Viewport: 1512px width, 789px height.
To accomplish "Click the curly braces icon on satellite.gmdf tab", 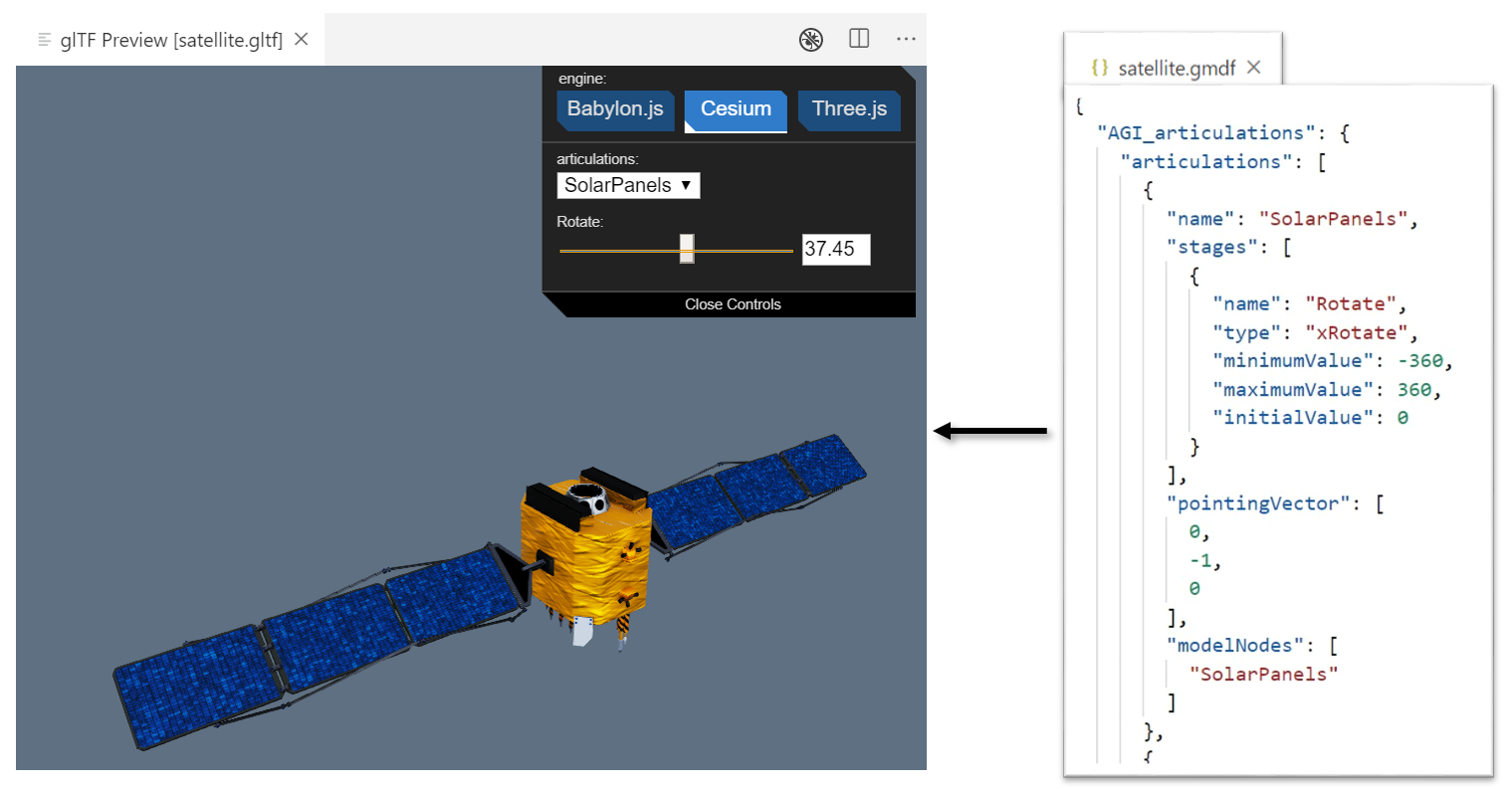I will coord(1099,68).
